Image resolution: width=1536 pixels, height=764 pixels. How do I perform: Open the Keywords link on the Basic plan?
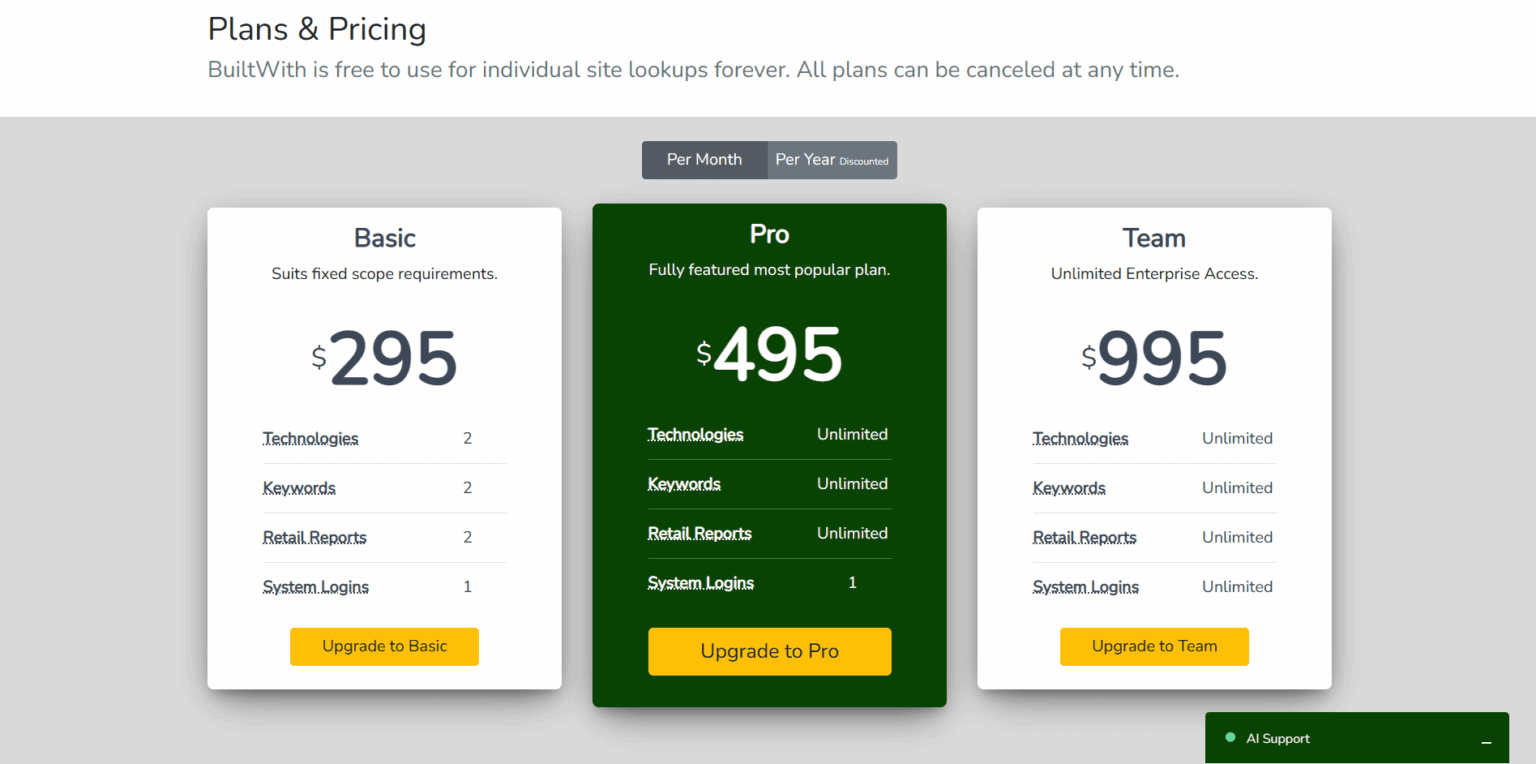(x=299, y=487)
